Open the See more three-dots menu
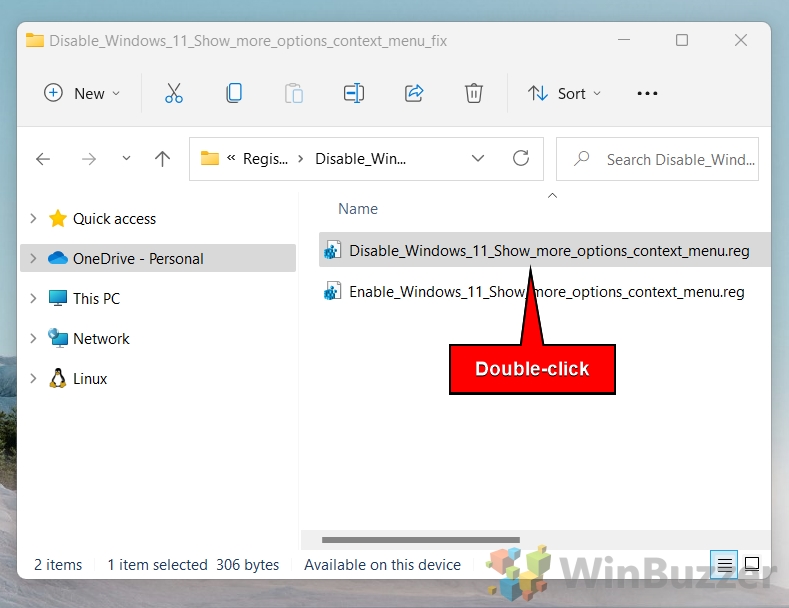The height and width of the screenshot is (608, 789). coord(647,94)
